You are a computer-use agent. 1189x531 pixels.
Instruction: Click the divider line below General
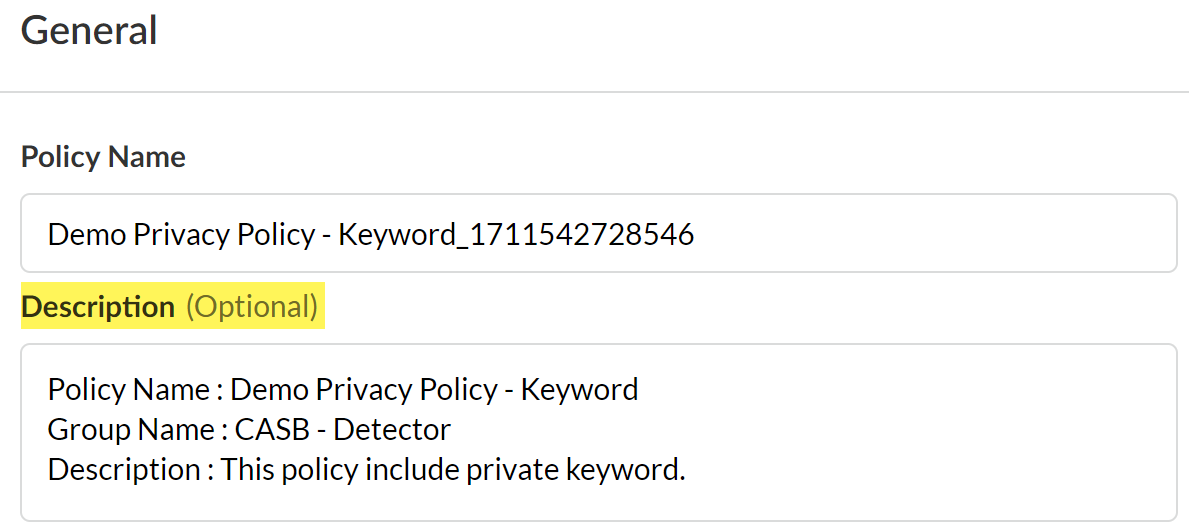click(594, 92)
